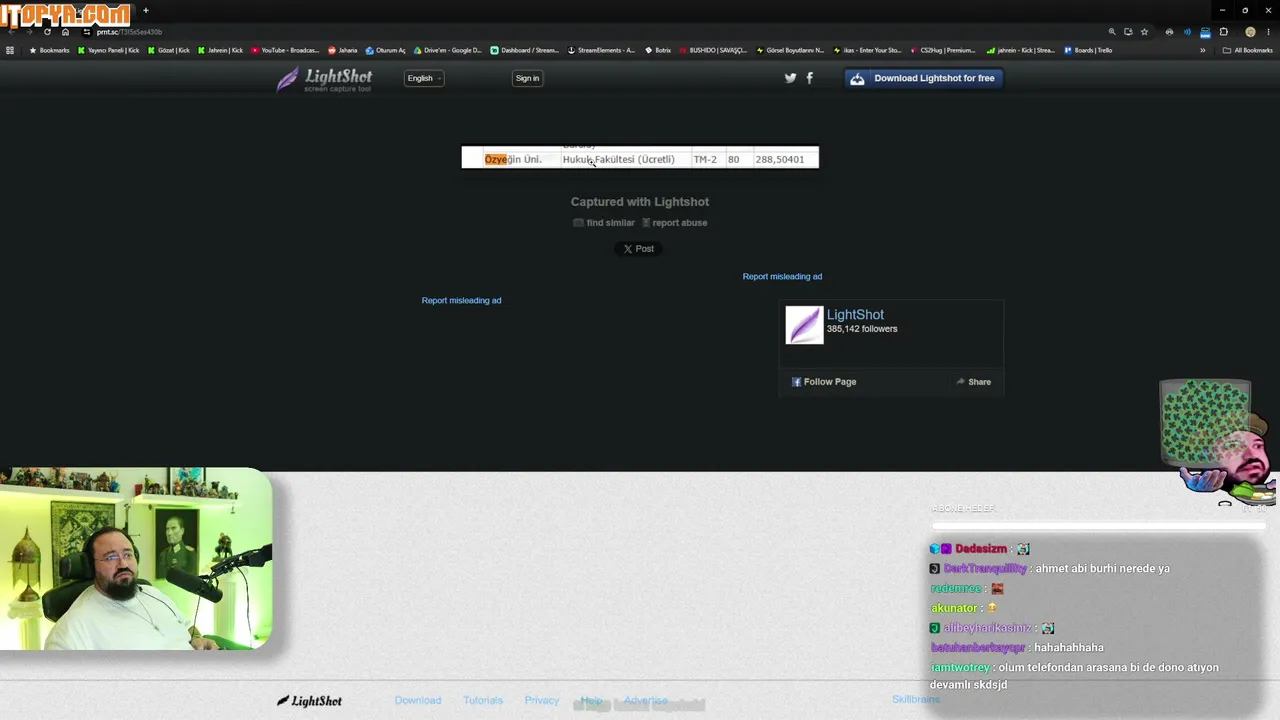
Task: Click the Sign in button
Action: tap(527, 78)
